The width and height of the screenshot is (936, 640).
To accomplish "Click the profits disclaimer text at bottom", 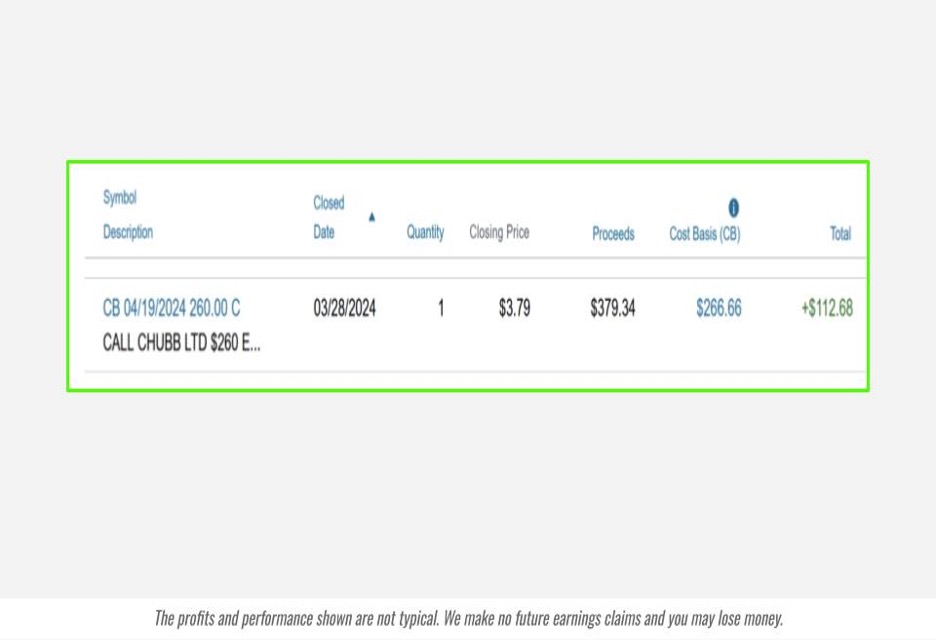I will [468, 618].
